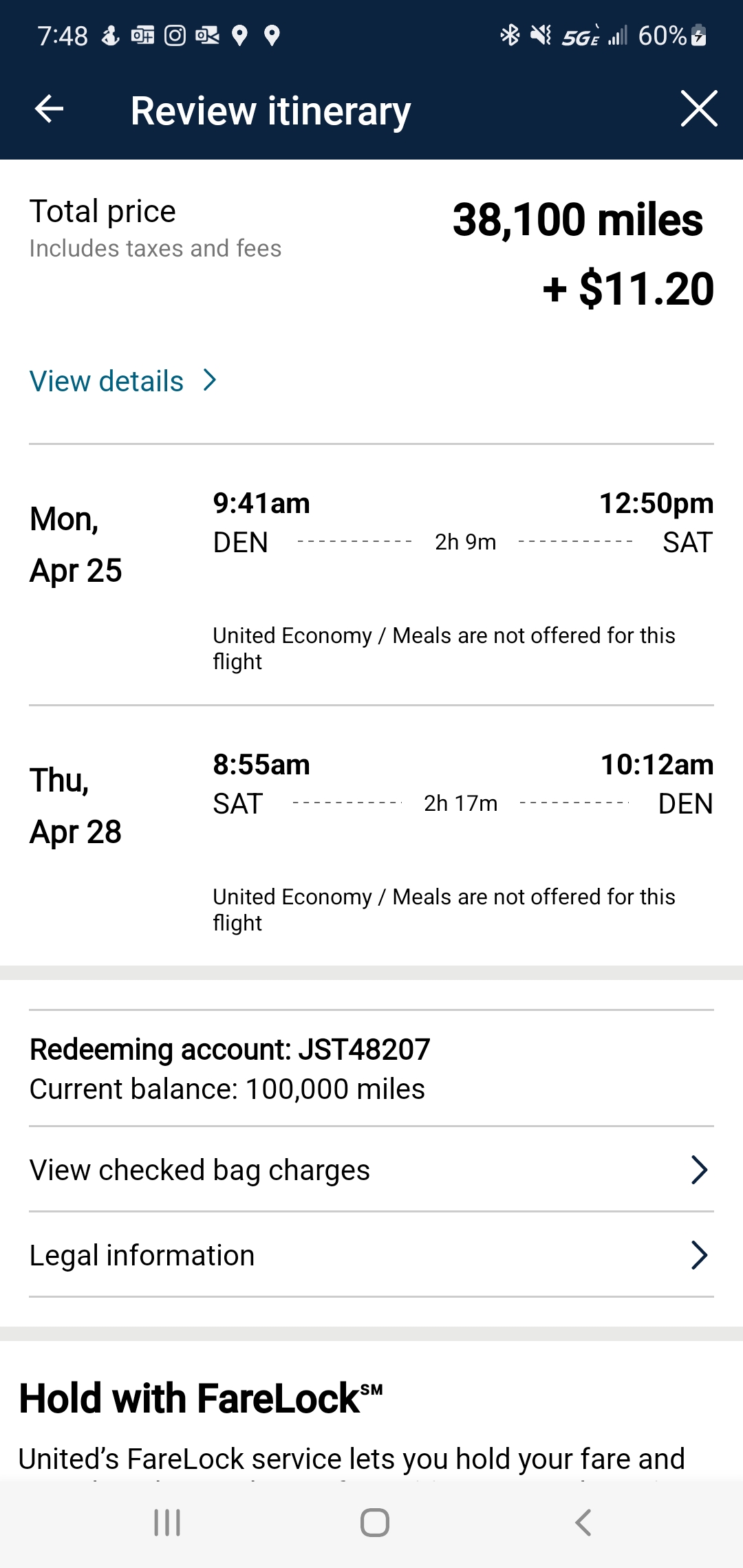Tap the 38,100 miles total price
Image resolution: width=743 pixels, height=1568 pixels.
coord(577,221)
